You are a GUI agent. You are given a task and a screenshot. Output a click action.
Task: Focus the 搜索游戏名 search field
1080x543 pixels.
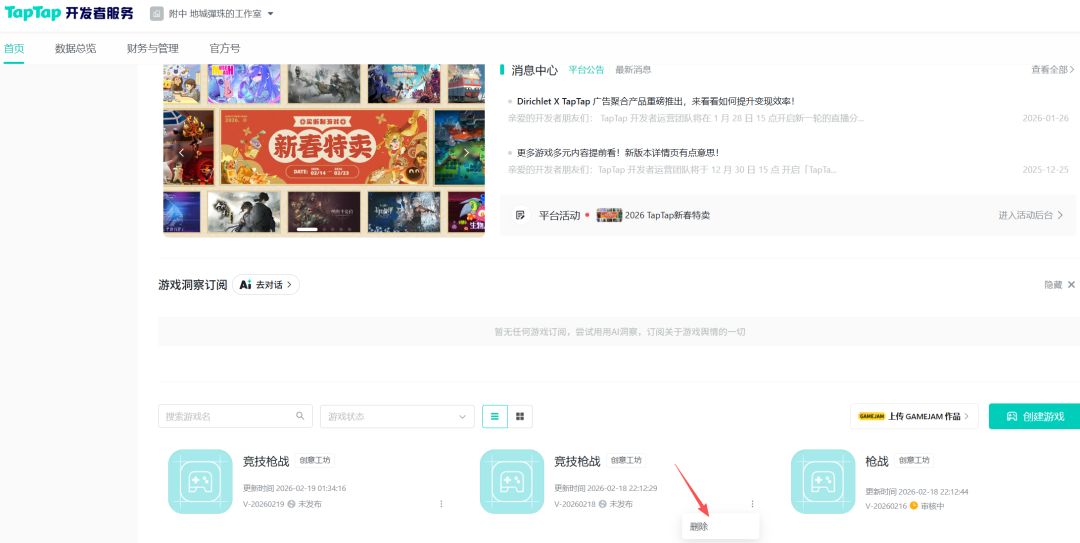236,416
